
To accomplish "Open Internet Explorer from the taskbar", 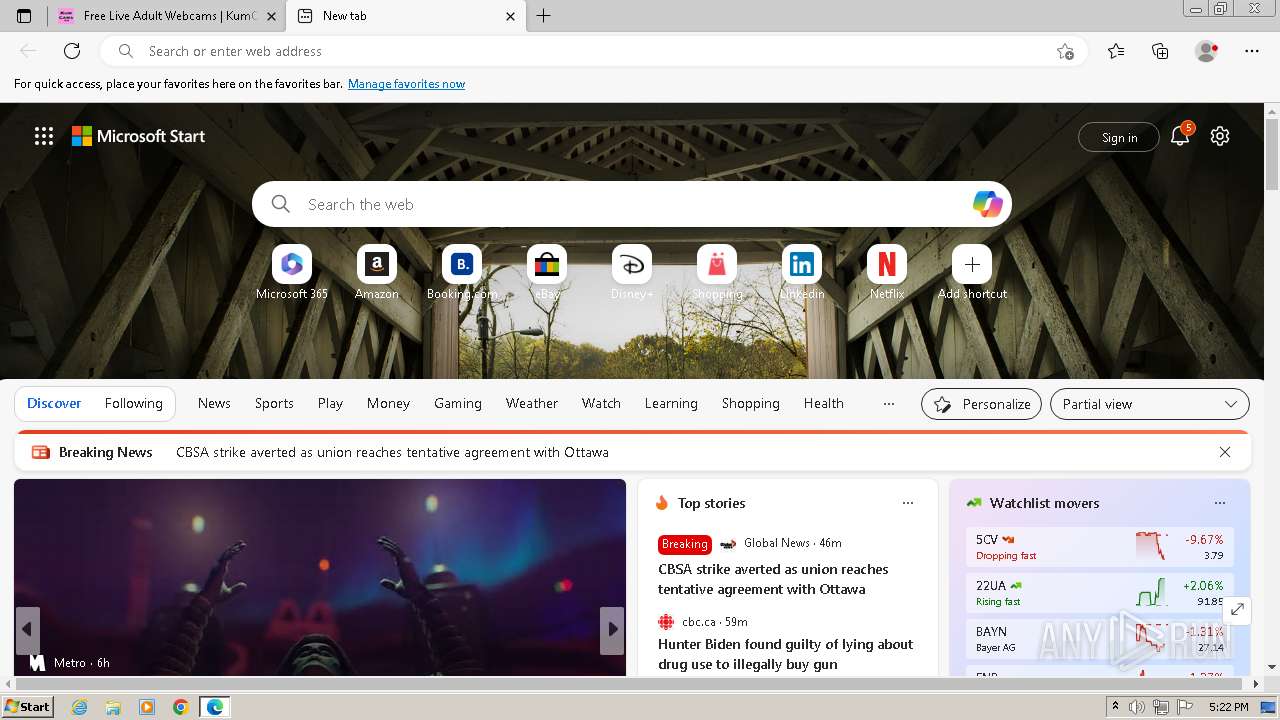I will [80, 707].
